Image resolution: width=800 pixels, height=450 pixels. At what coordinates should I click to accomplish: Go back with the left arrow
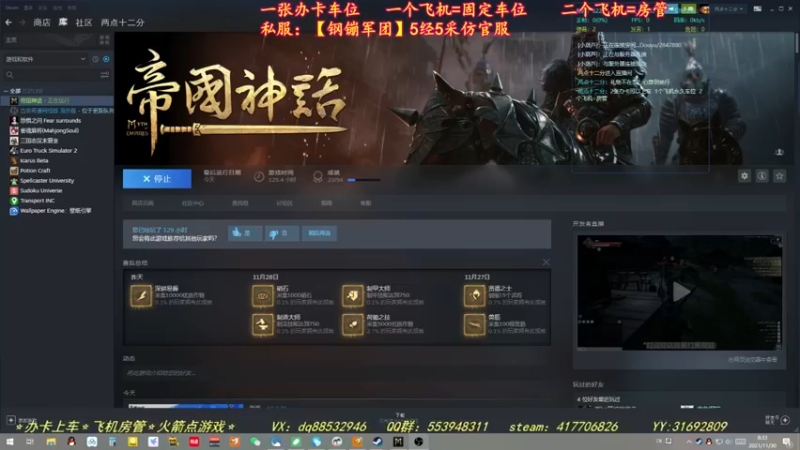[8, 22]
